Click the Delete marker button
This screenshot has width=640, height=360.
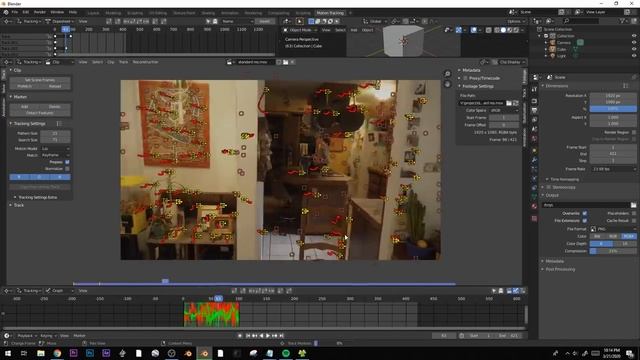click(x=55, y=107)
